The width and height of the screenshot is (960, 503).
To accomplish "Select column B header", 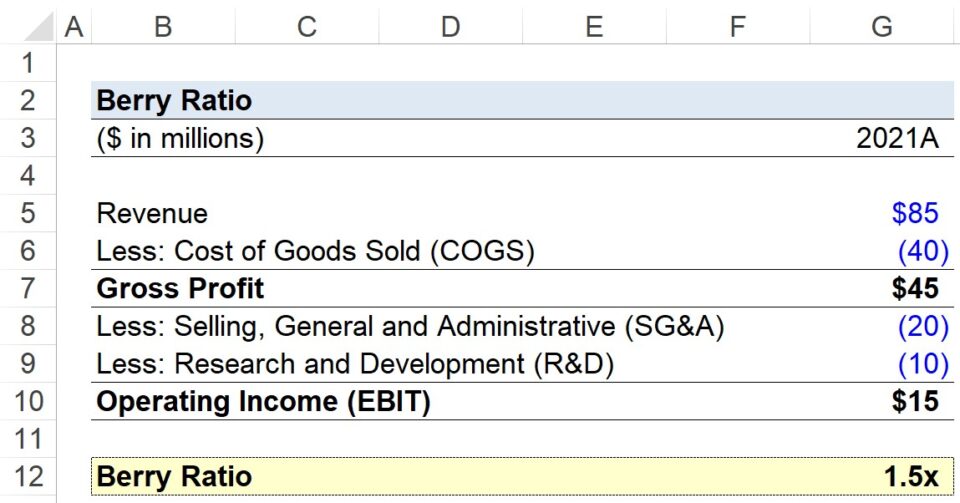I will point(162,27).
